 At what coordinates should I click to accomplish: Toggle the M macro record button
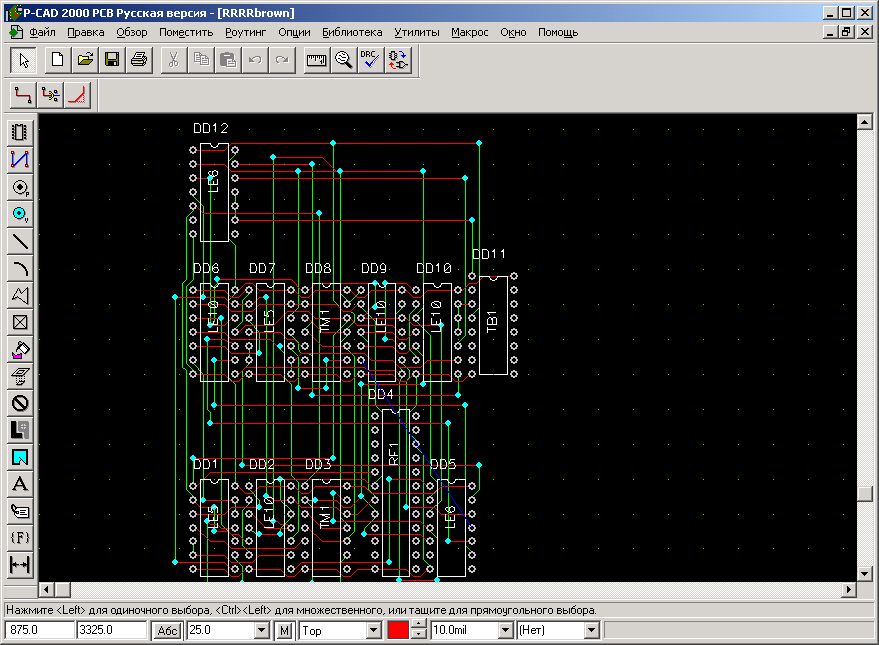pyautogui.click(x=284, y=630)
